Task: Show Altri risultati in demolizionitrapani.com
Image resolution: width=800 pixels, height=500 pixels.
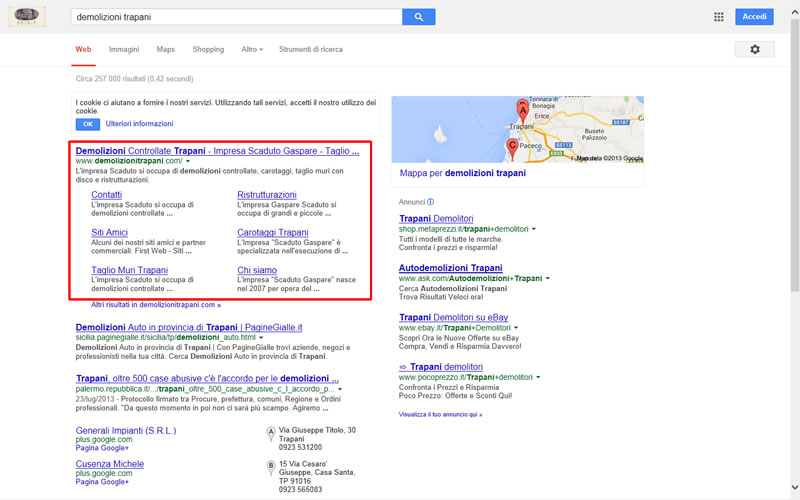Action: [x=156, y=305]
